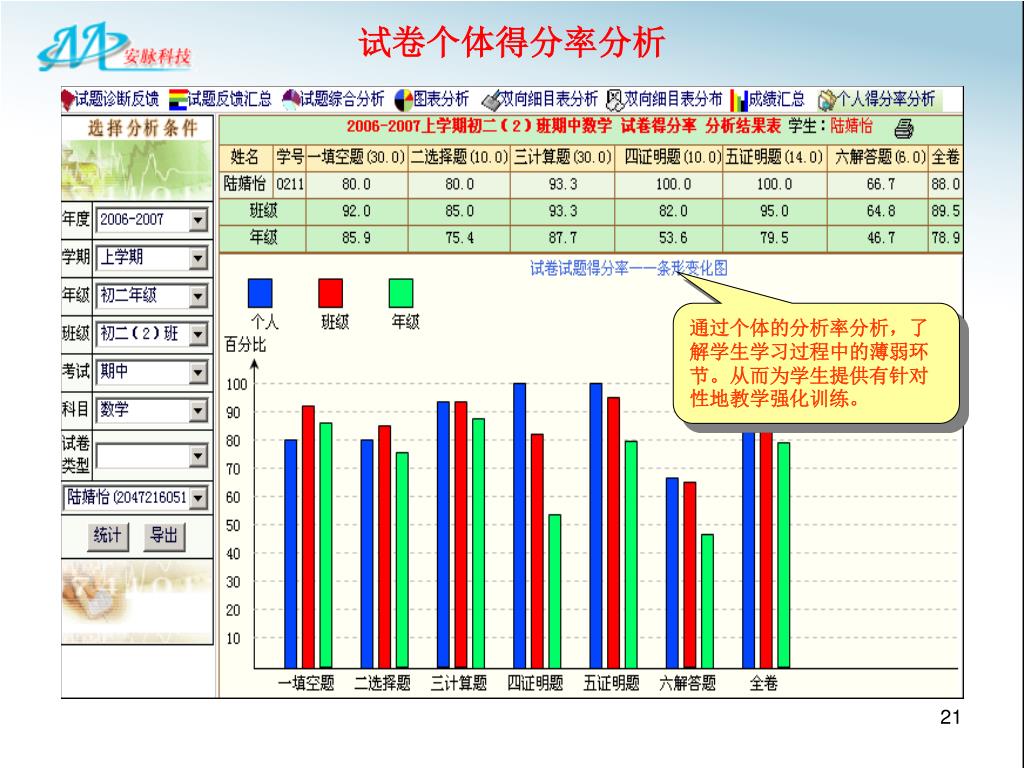Open 个人得分率分析 menu entry
1024x768 pixels.
point(886,99)
